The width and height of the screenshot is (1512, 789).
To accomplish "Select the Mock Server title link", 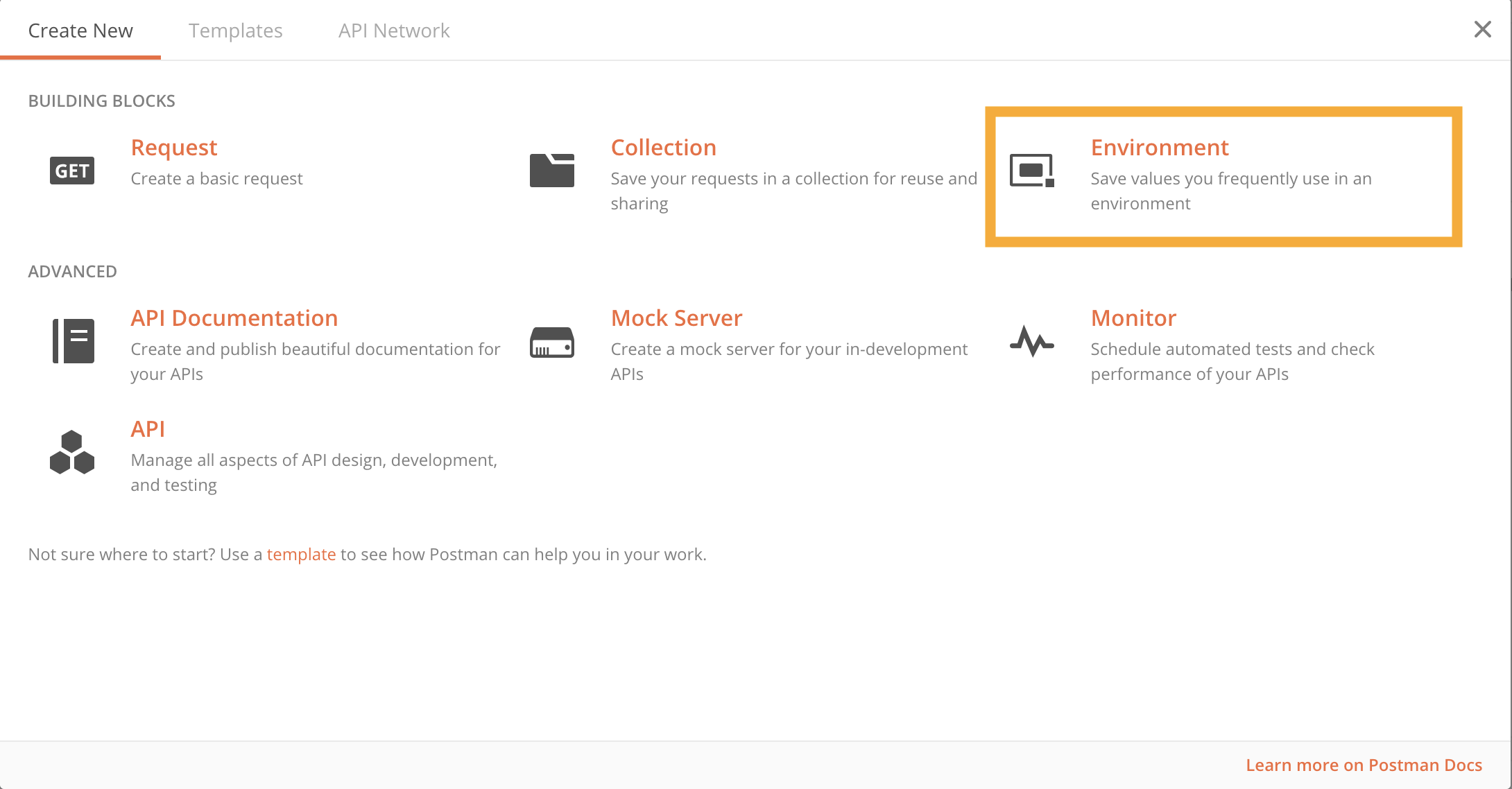I will pyautogui.click(x=676, y=318).
